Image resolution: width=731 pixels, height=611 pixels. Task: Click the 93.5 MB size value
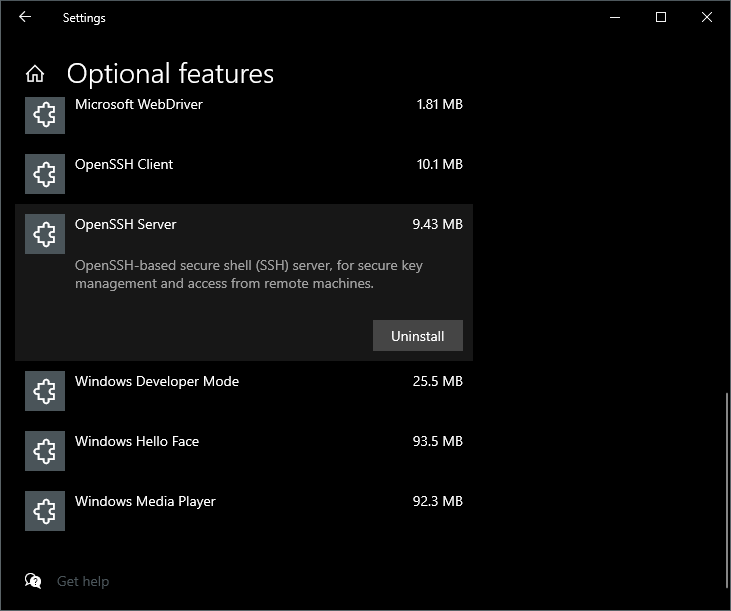click(438, 441)
